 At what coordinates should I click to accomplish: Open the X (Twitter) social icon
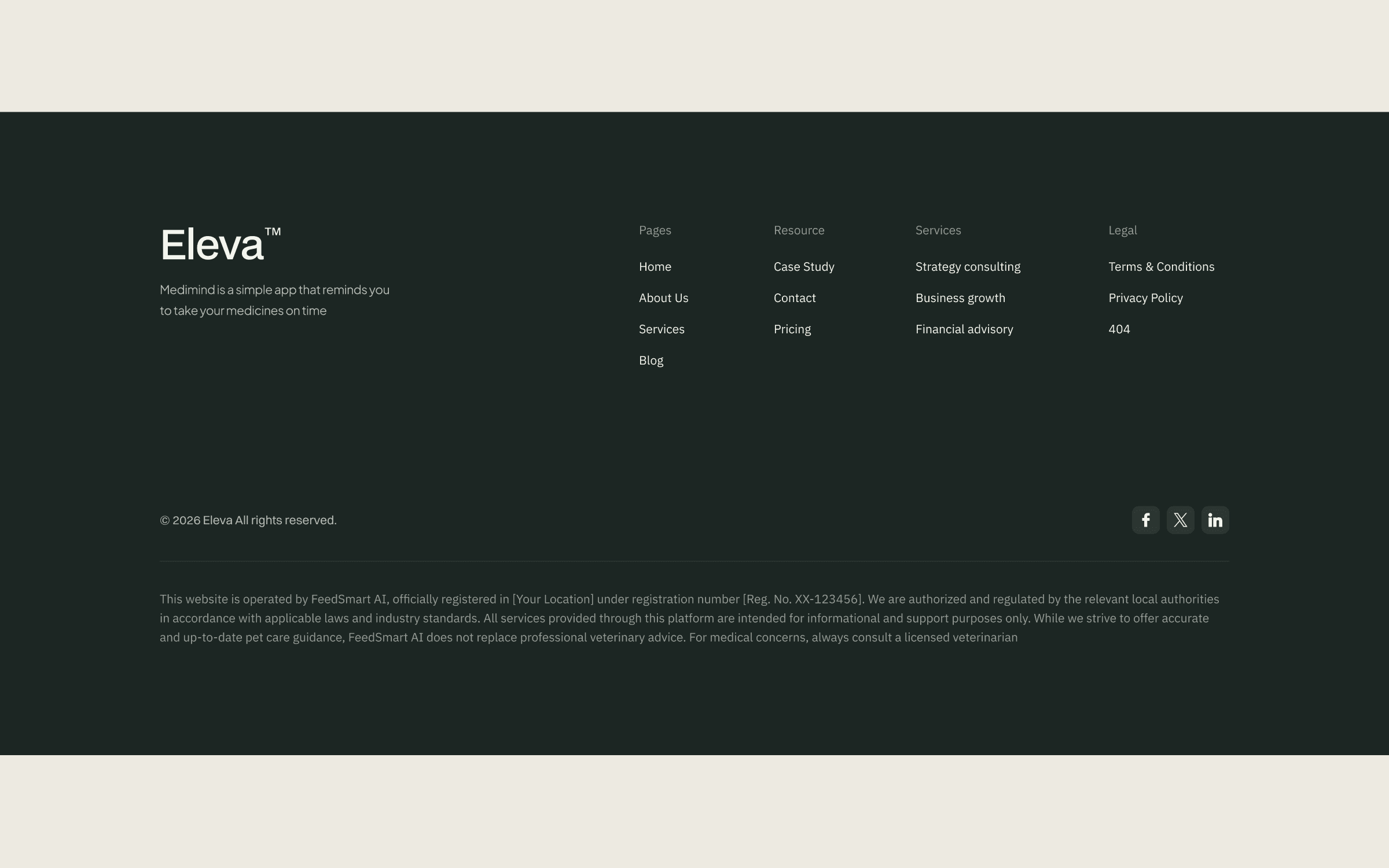point(1180,520)
